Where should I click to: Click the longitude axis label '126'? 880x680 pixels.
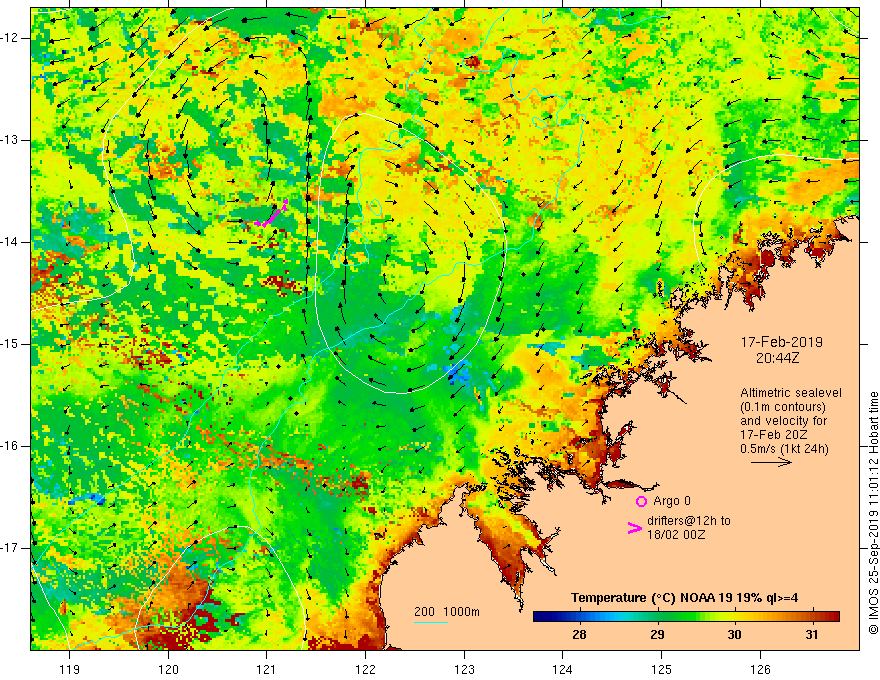click(x=760, y=669)
